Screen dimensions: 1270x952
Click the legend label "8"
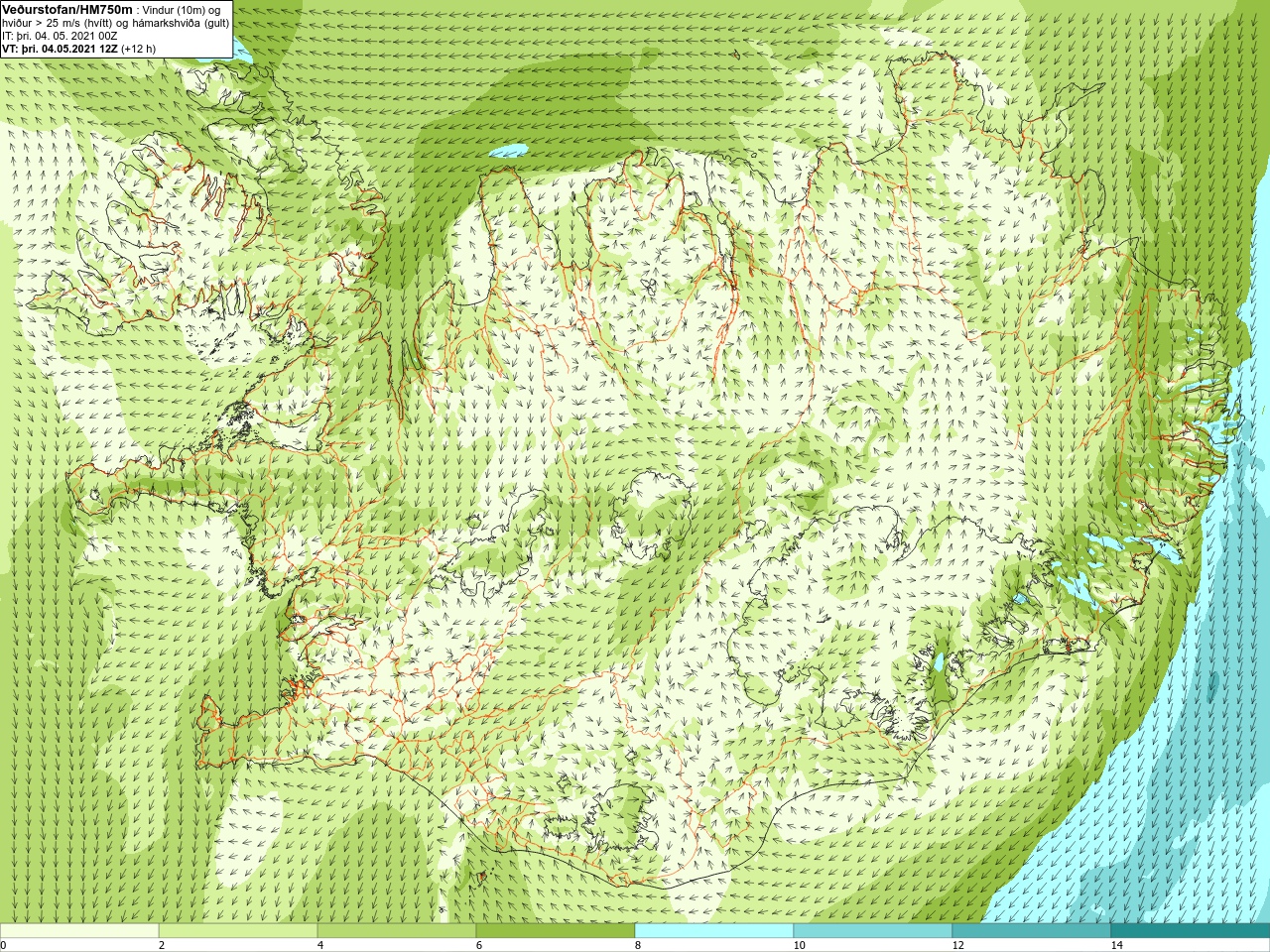pyautogui.click(x=638, y=945)
